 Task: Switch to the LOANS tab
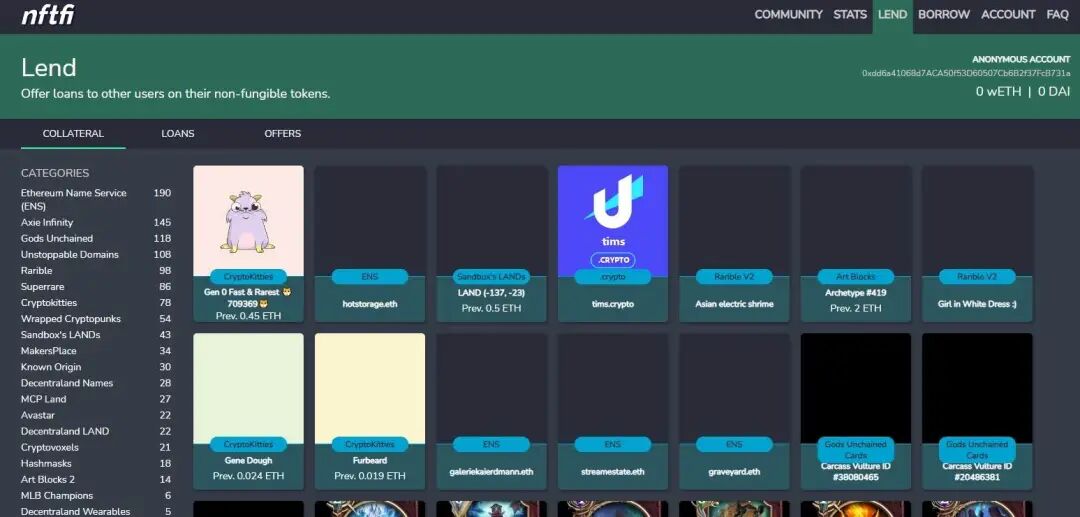click(x=178, y=134)
